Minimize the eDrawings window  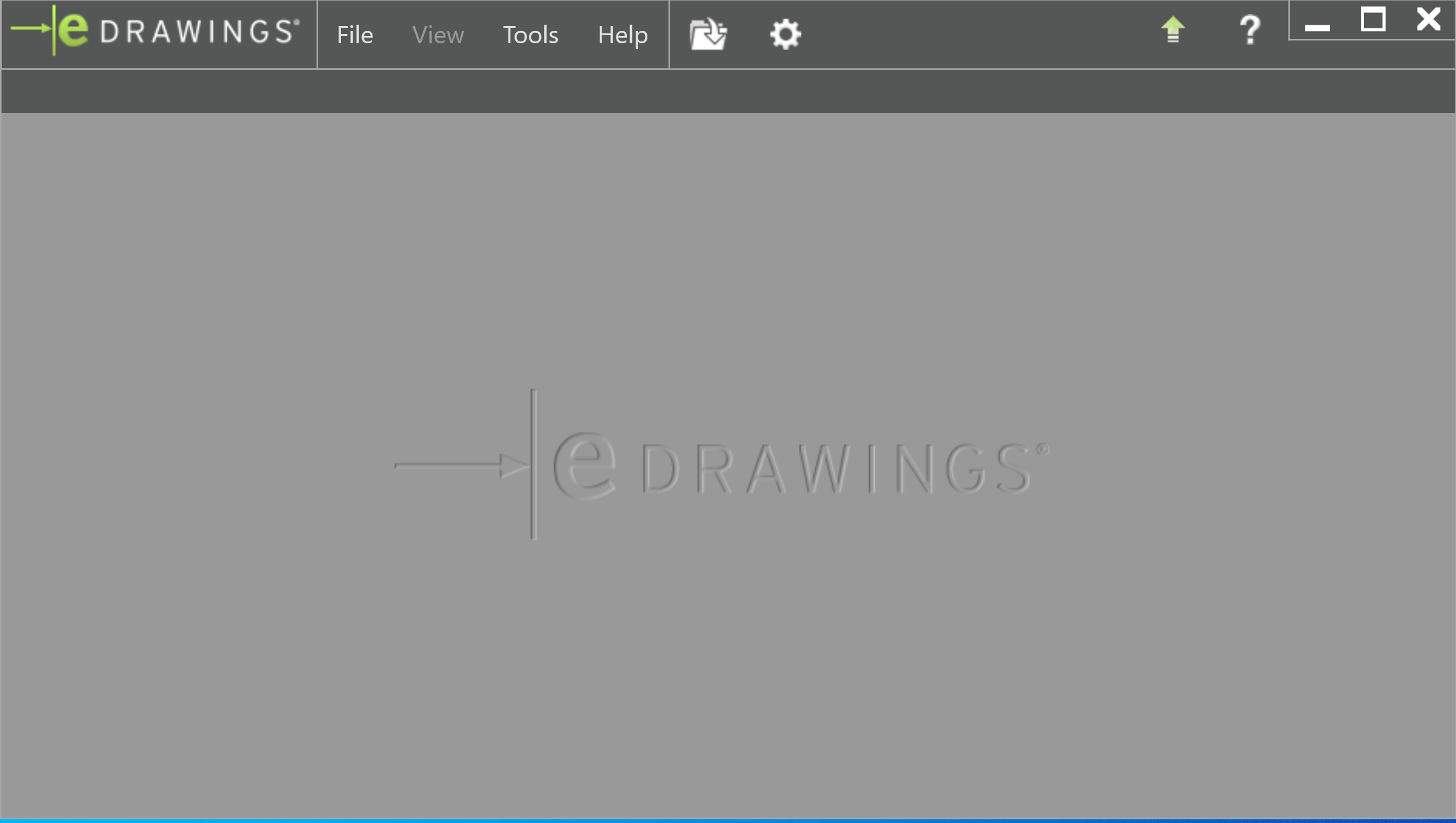point(1317,26)
